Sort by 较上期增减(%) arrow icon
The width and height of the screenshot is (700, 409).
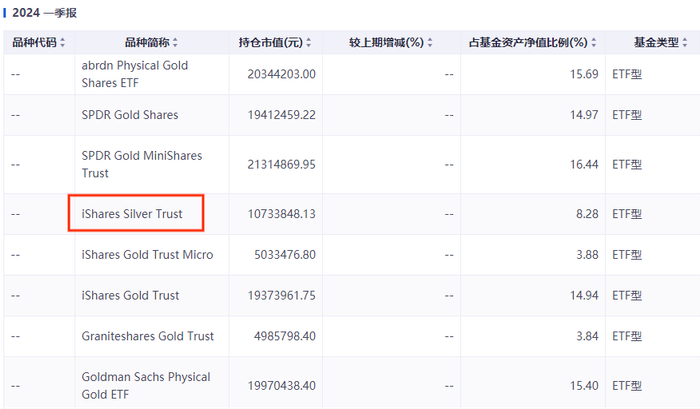click(x=430, y=43)
